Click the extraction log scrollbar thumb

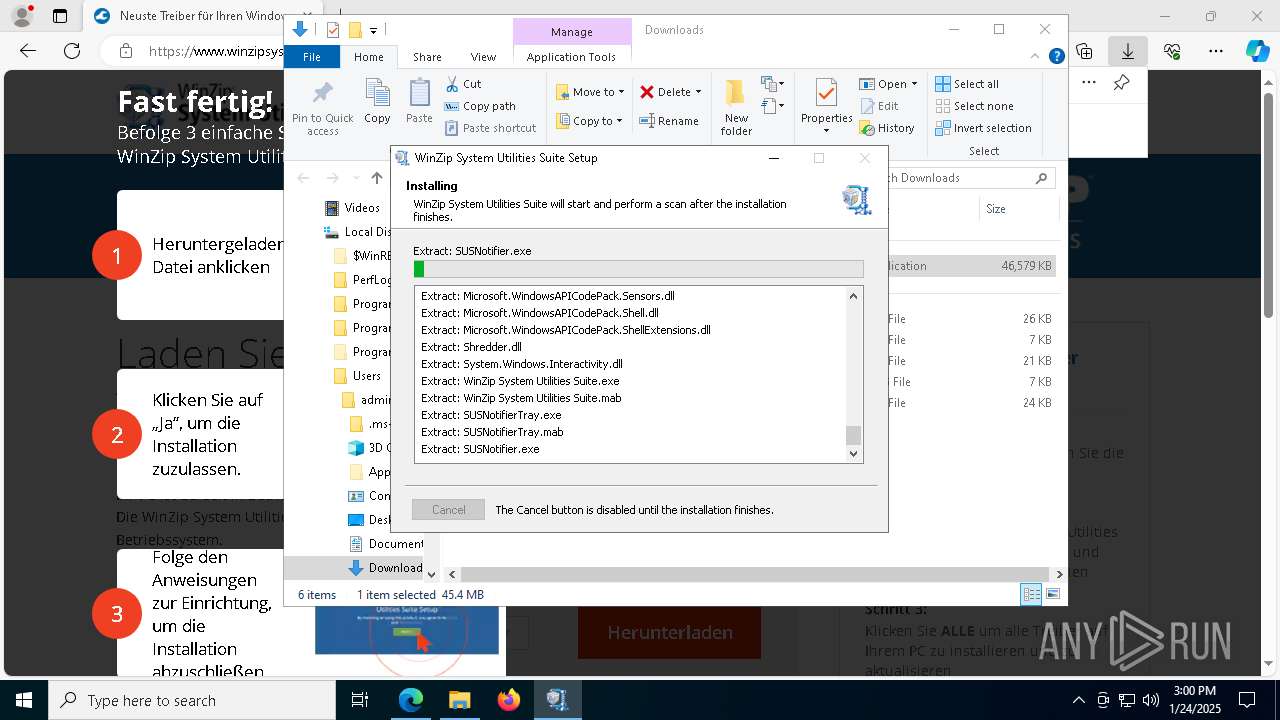[x=853, y=435]
